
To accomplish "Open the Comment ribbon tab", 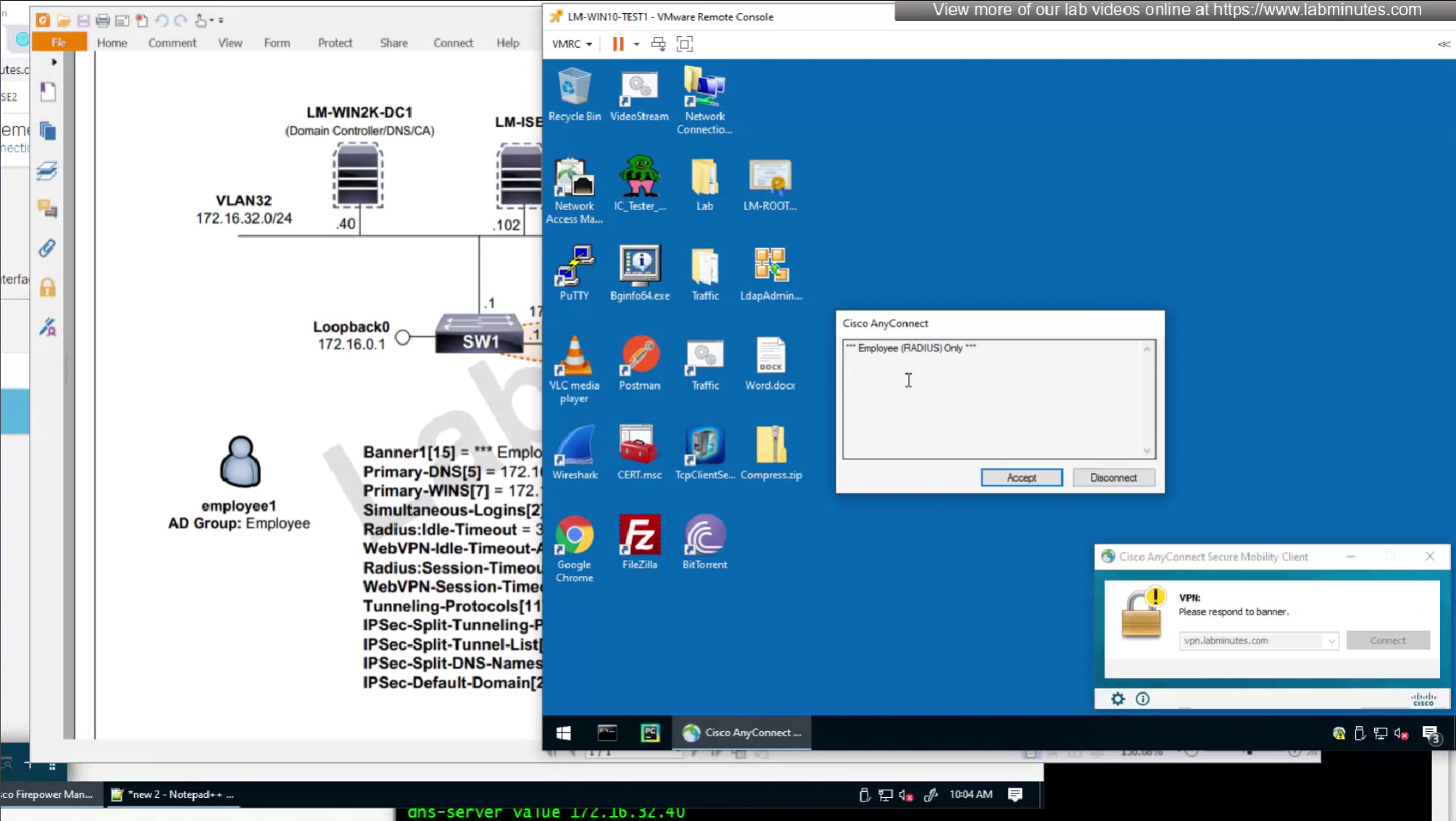I will [x=172, y=43].
